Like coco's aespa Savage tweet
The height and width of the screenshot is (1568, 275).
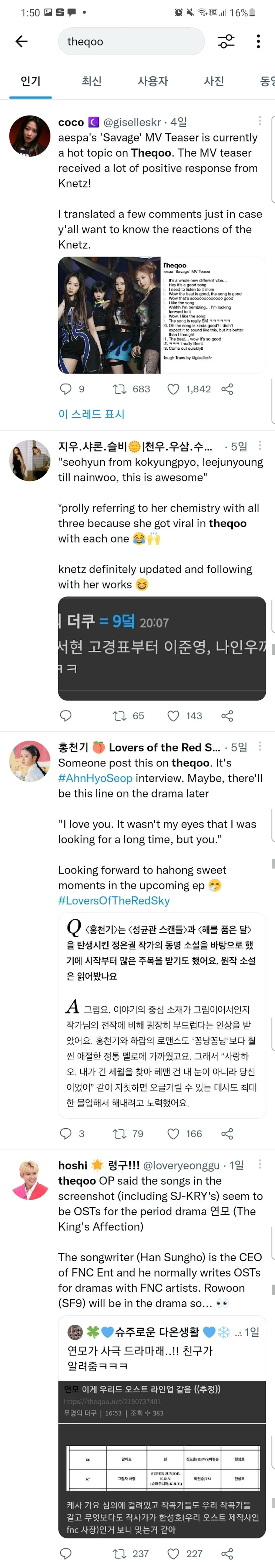coord(173,389)
